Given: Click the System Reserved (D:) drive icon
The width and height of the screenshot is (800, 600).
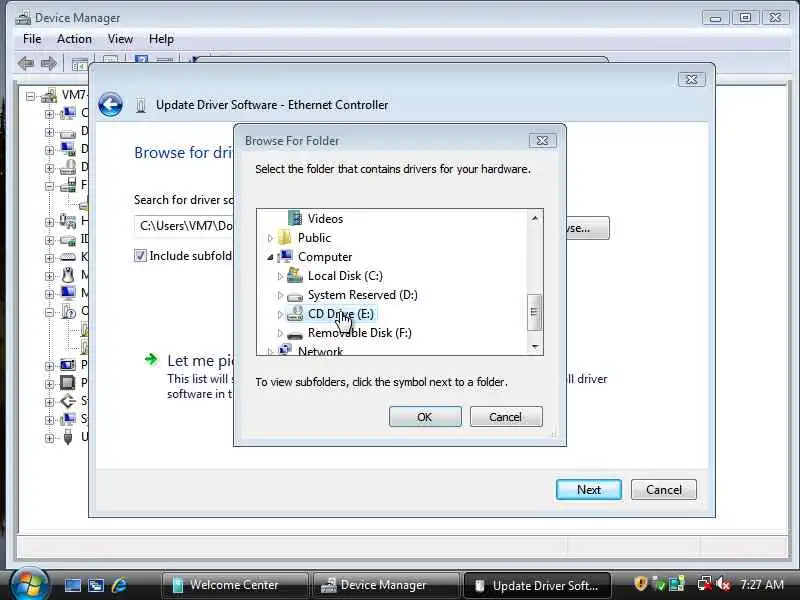Looking at the screenshot, I should (x=295, y=296).
